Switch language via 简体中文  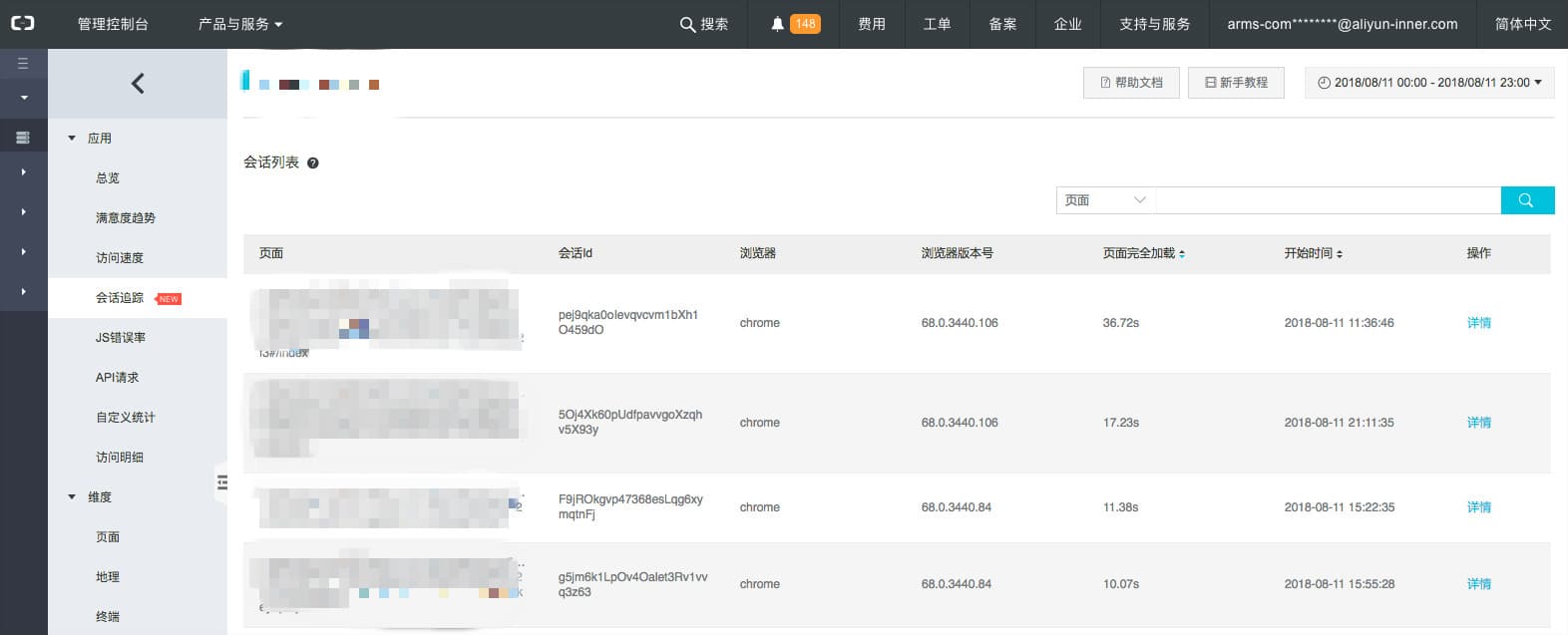click(1523, 24)
